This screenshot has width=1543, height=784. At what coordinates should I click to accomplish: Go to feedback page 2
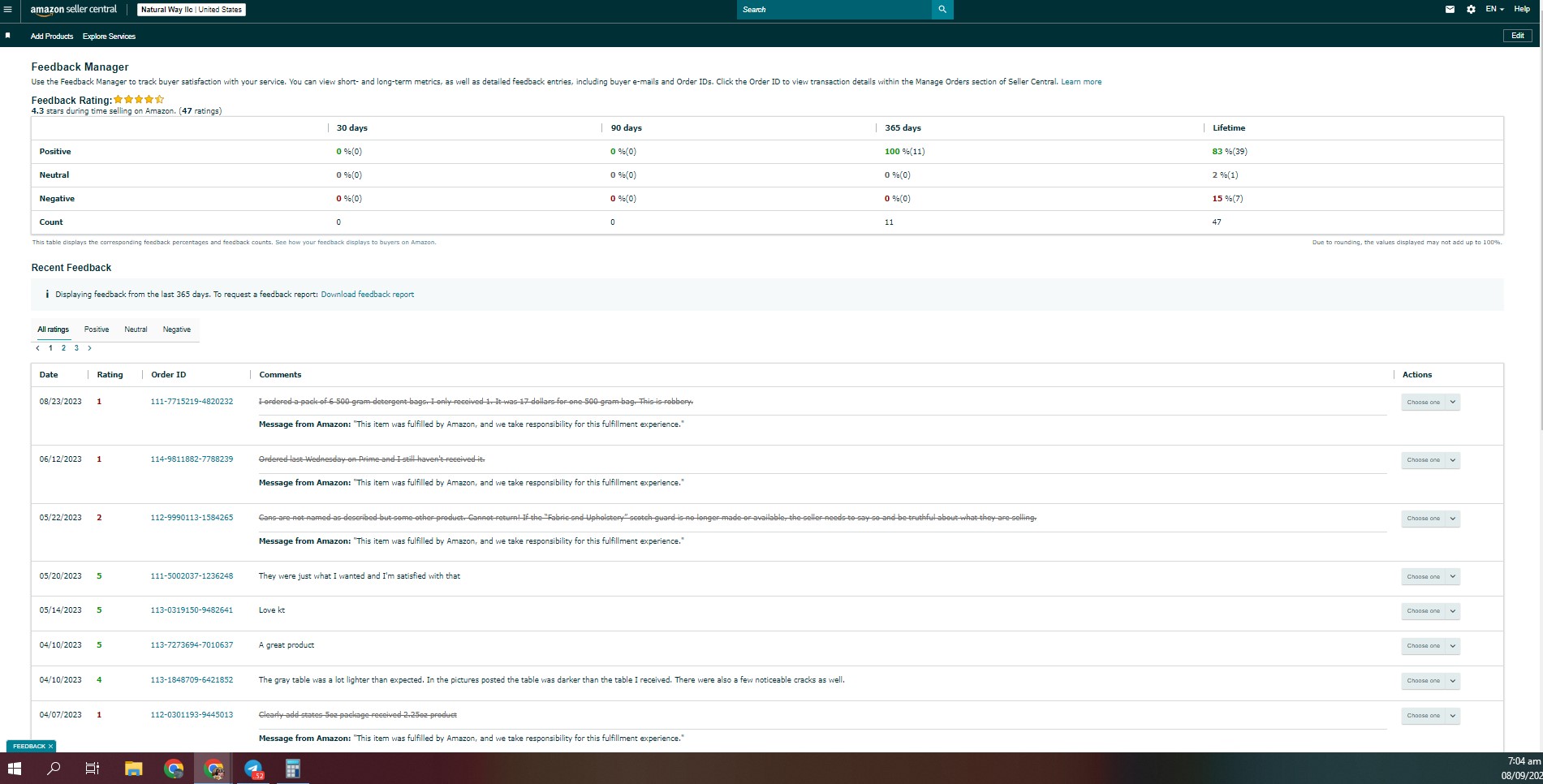[63, 348]
